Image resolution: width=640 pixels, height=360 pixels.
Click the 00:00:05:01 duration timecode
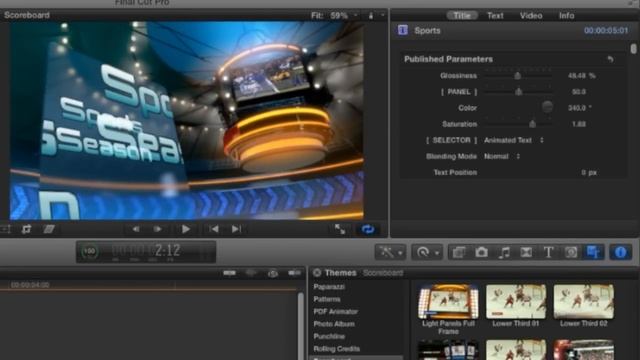pos(606,31)
